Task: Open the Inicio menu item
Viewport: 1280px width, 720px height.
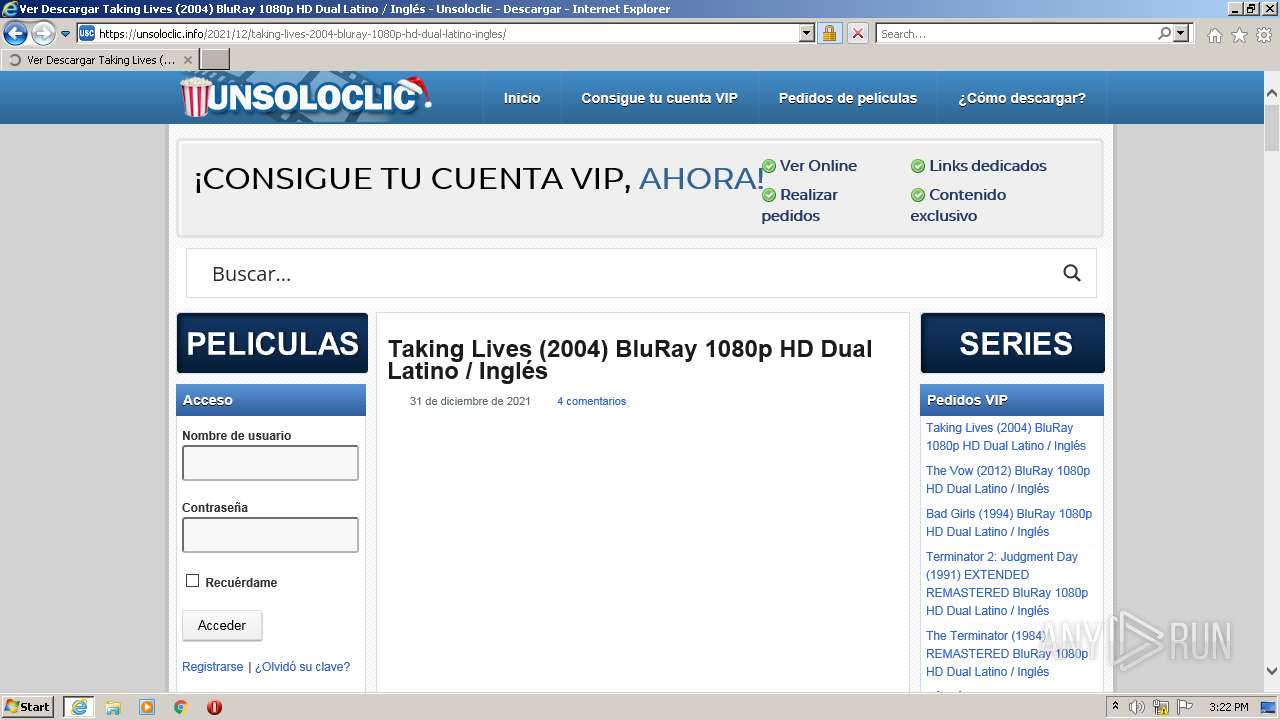Action: tap(522, 98)
